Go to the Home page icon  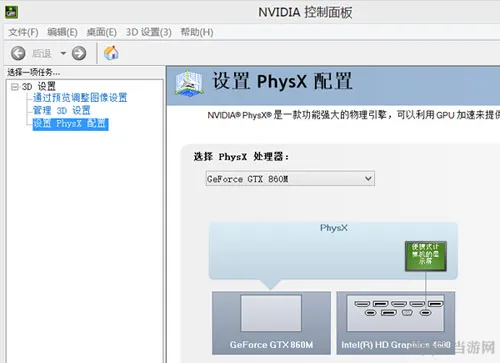[x=111, y=53]
